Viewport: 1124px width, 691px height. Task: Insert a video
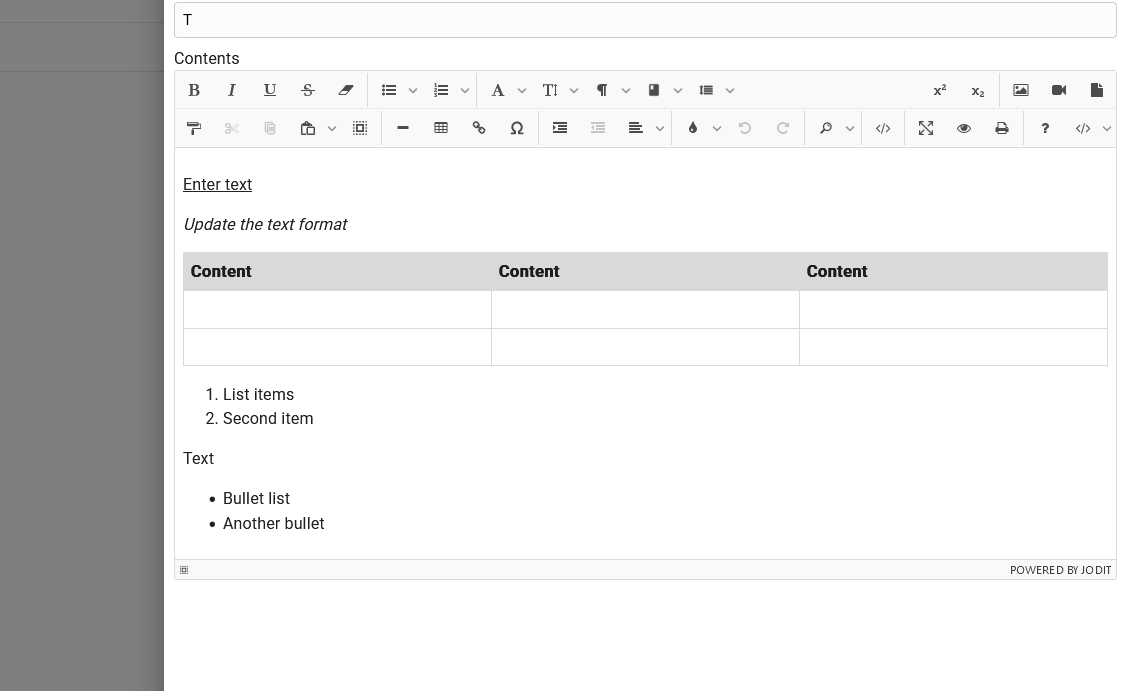pyautogui.click(x=1059, y=90)
